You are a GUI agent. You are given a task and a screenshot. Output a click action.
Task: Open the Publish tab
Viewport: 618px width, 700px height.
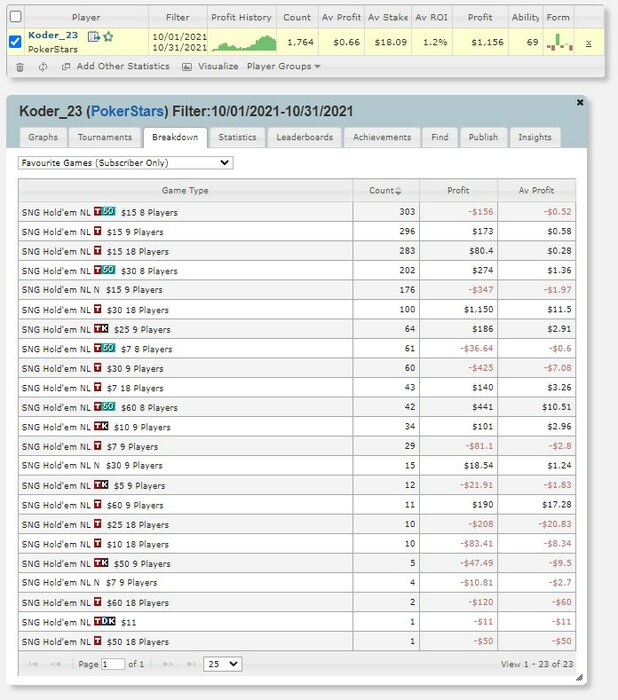point(483,138)
